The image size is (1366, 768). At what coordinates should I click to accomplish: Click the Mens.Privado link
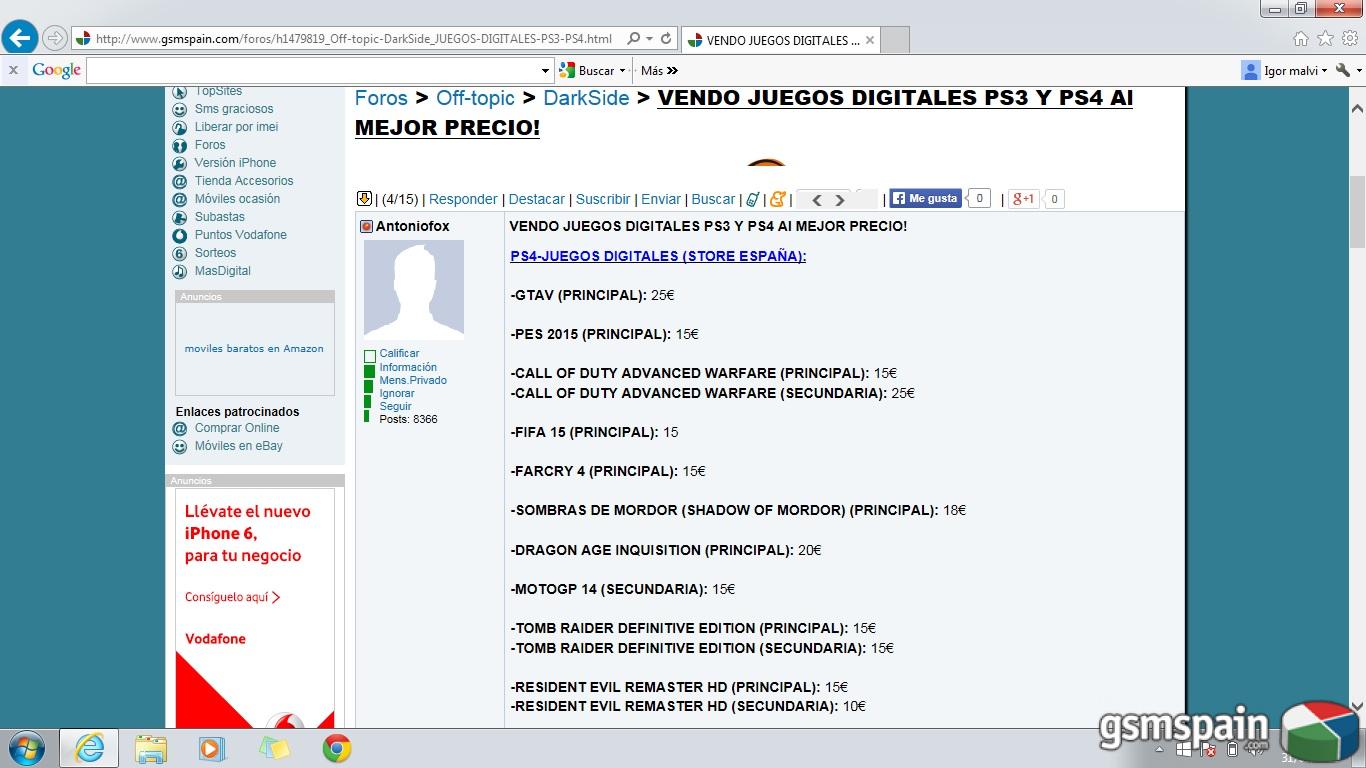(x=413, y=380)
